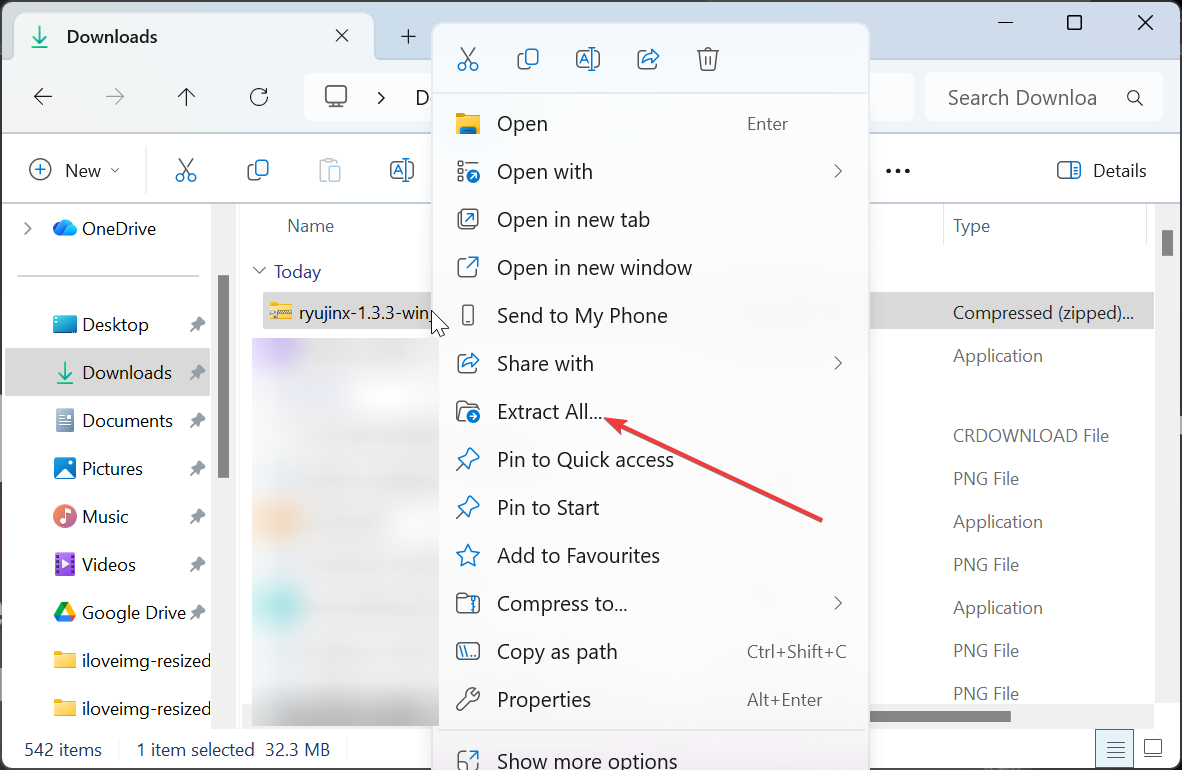The height and width of the screenshot is (770, 1182).
Task: Click the Cut scissors icon in Explorer toolbar
Action: point(185,170)
